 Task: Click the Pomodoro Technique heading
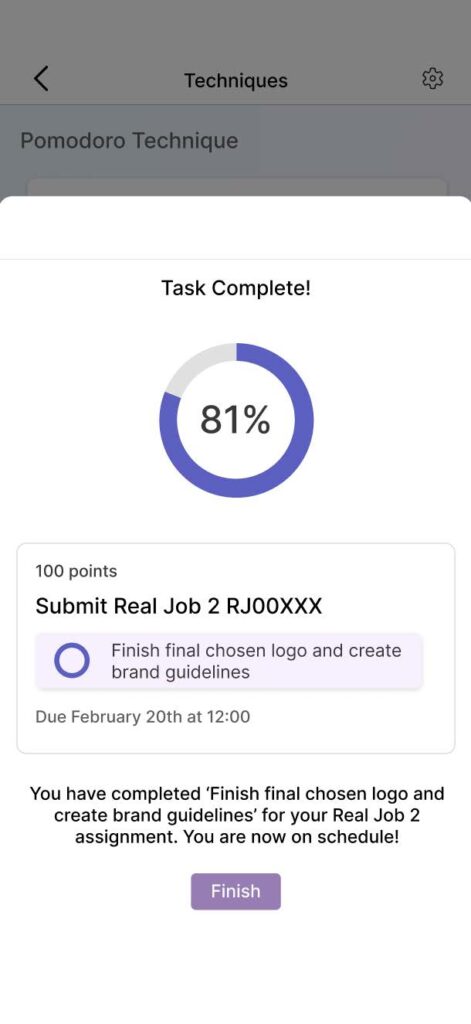pyautogui.click(x=129, y=140)
